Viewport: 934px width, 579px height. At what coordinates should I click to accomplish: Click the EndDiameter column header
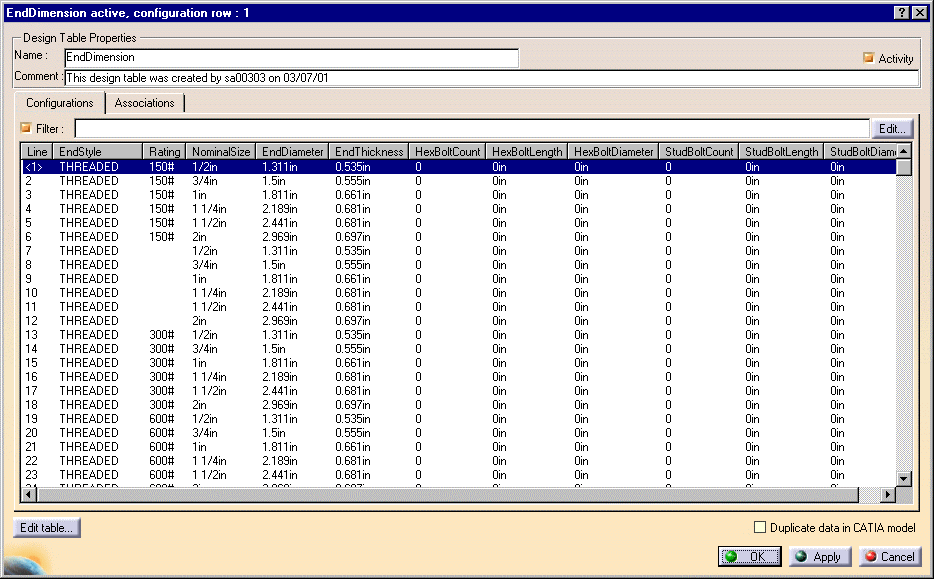[292, 152]
